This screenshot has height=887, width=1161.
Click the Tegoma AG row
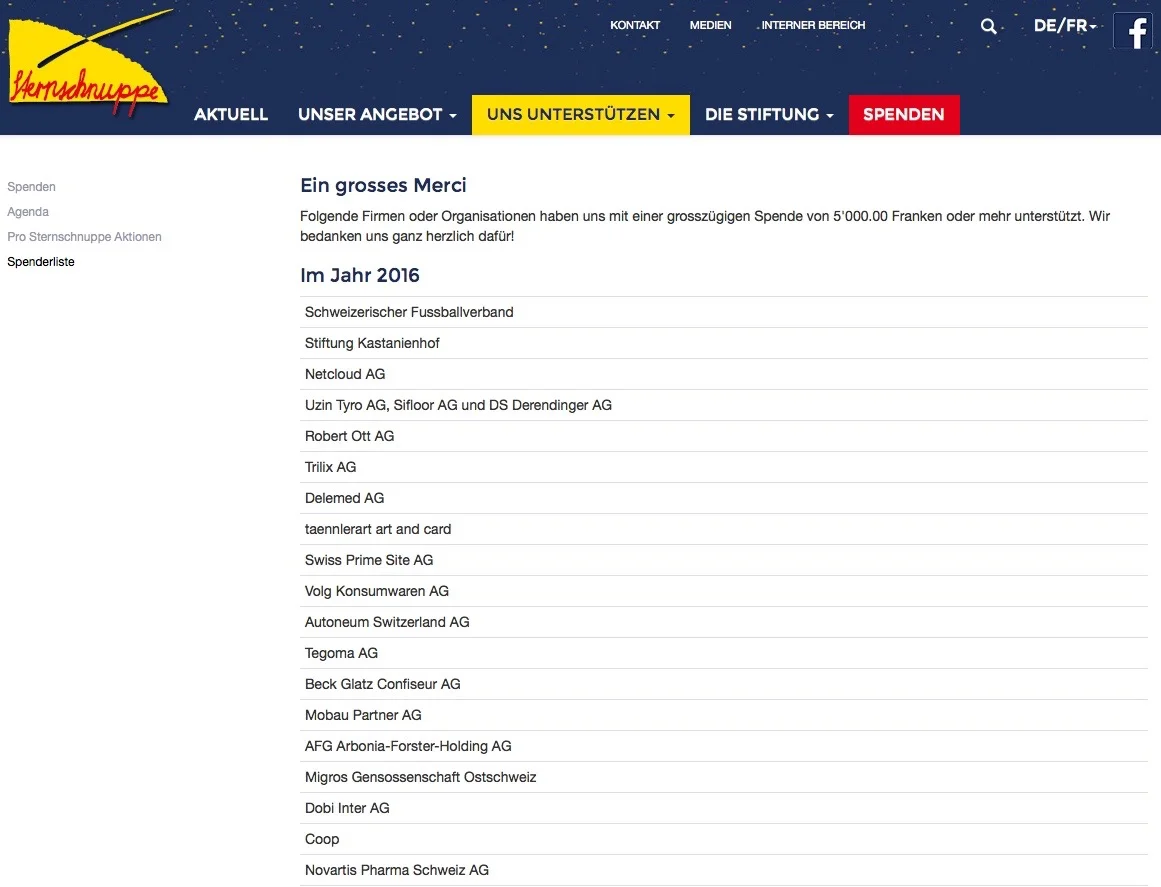[x=723, y=654]
